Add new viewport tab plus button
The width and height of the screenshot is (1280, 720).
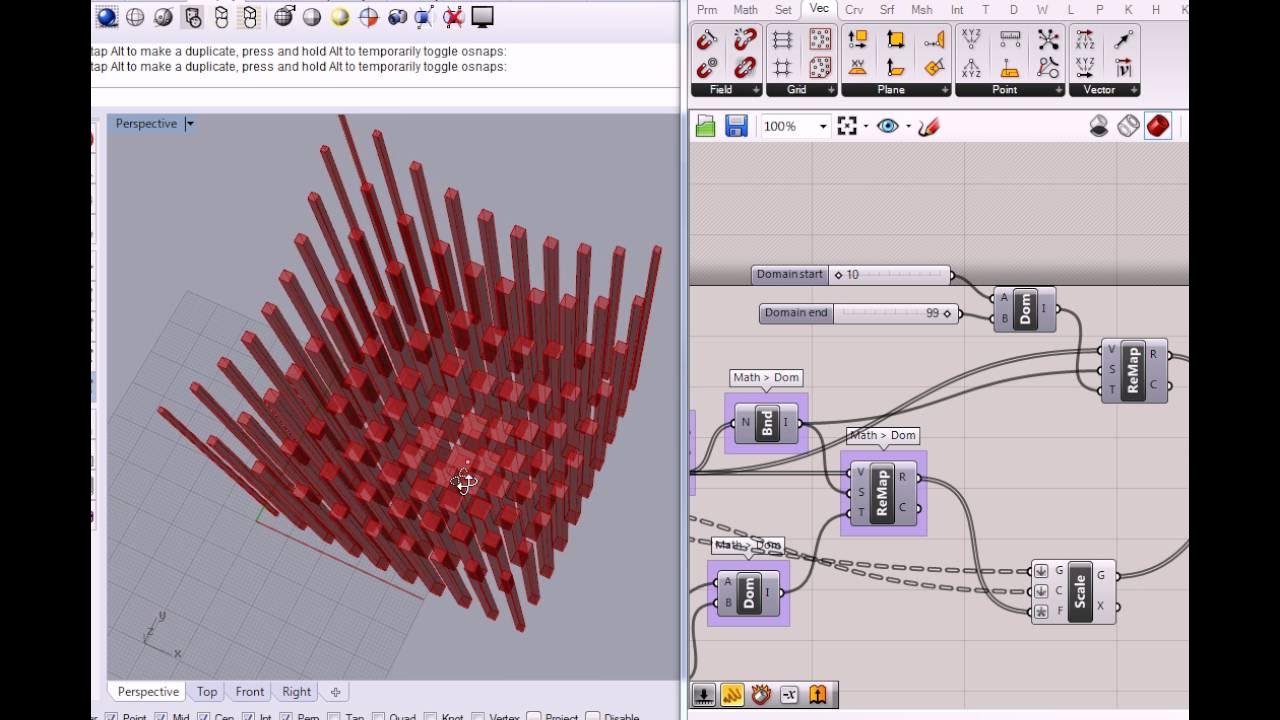335,692
